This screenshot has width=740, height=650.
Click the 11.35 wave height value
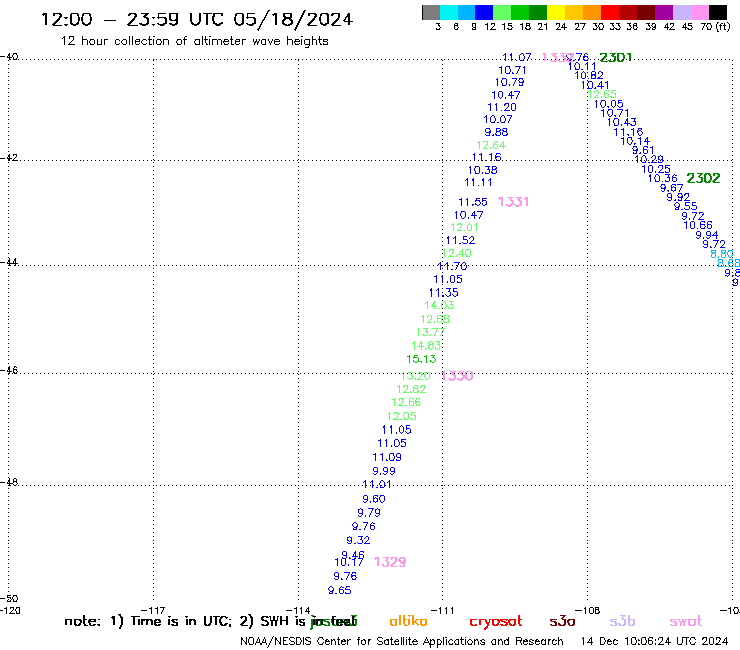(x=444, y=293)
